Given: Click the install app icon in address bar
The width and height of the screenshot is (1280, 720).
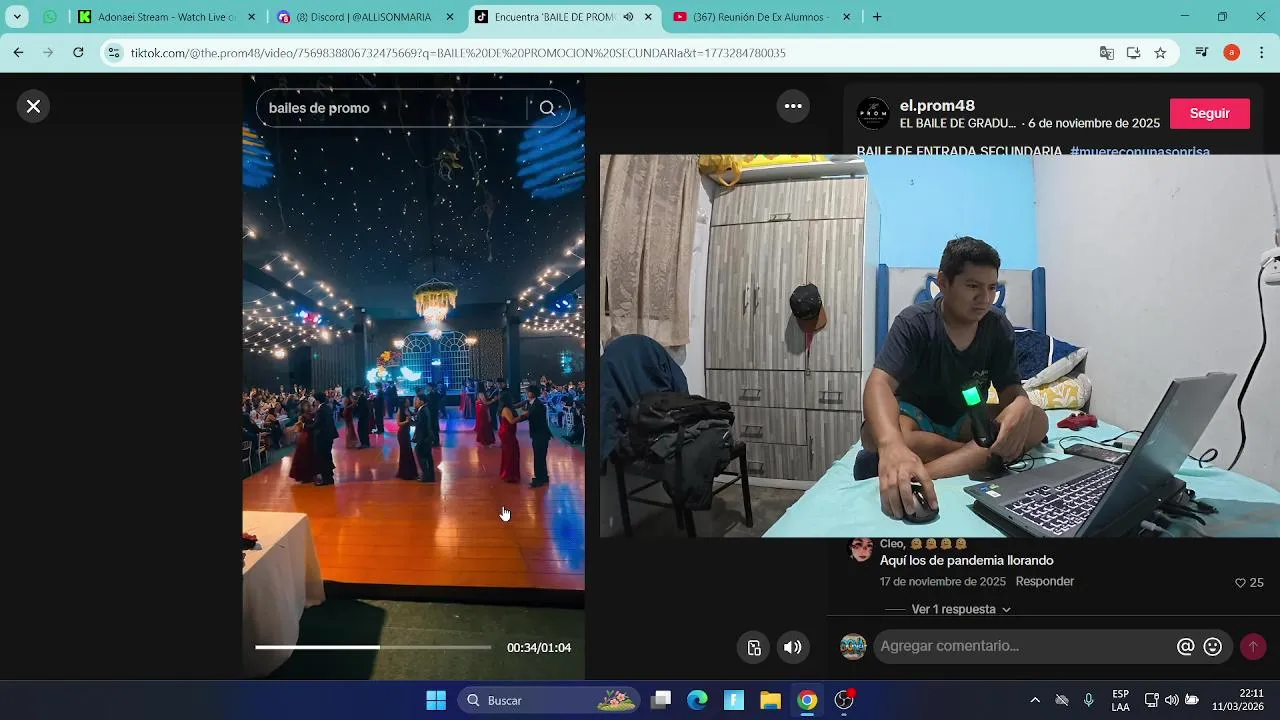Looking at the screenshot, I should pos(1133,53).
